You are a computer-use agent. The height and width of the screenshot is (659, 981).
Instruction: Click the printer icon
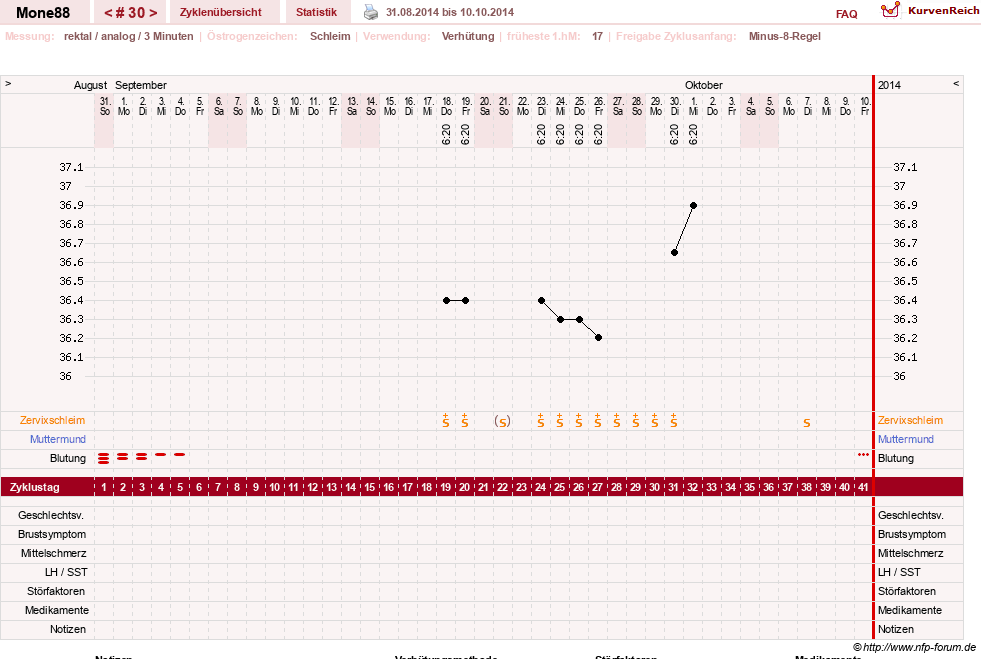coord(371,12)
